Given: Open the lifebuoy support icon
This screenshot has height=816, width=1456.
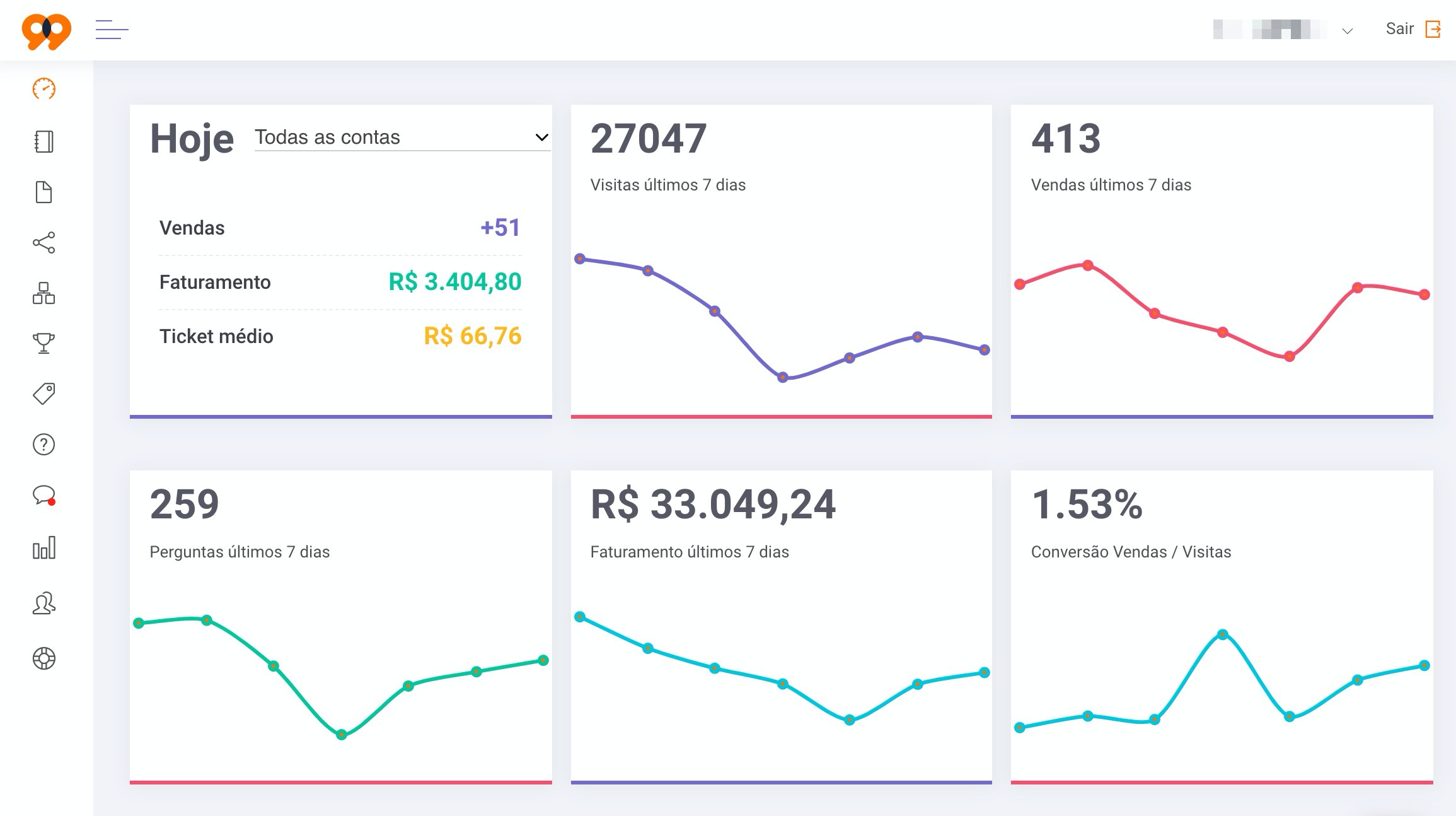Looking at the screenshot, I should 44,658.
